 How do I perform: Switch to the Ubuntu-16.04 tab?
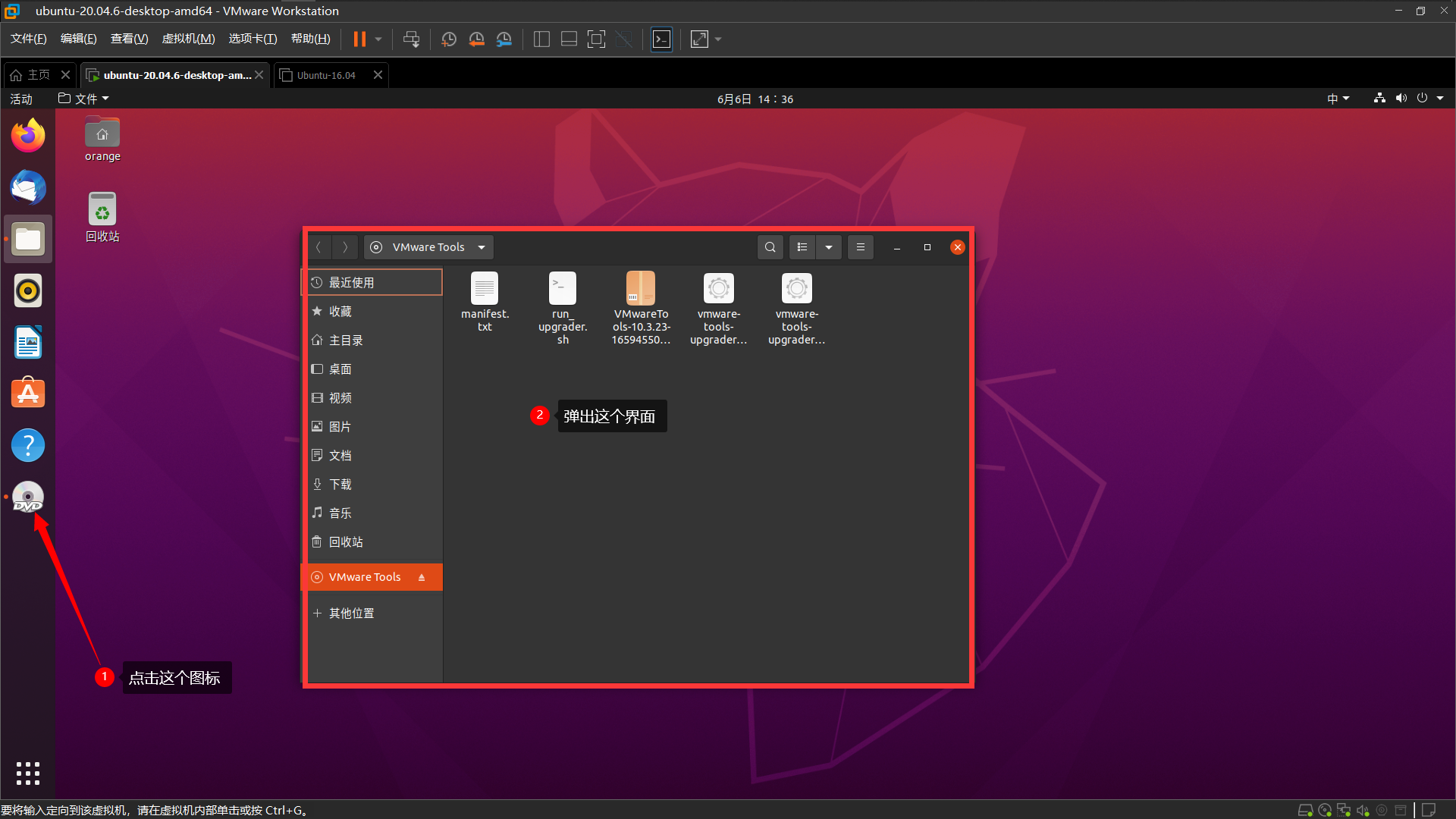[x=326, y=75]
